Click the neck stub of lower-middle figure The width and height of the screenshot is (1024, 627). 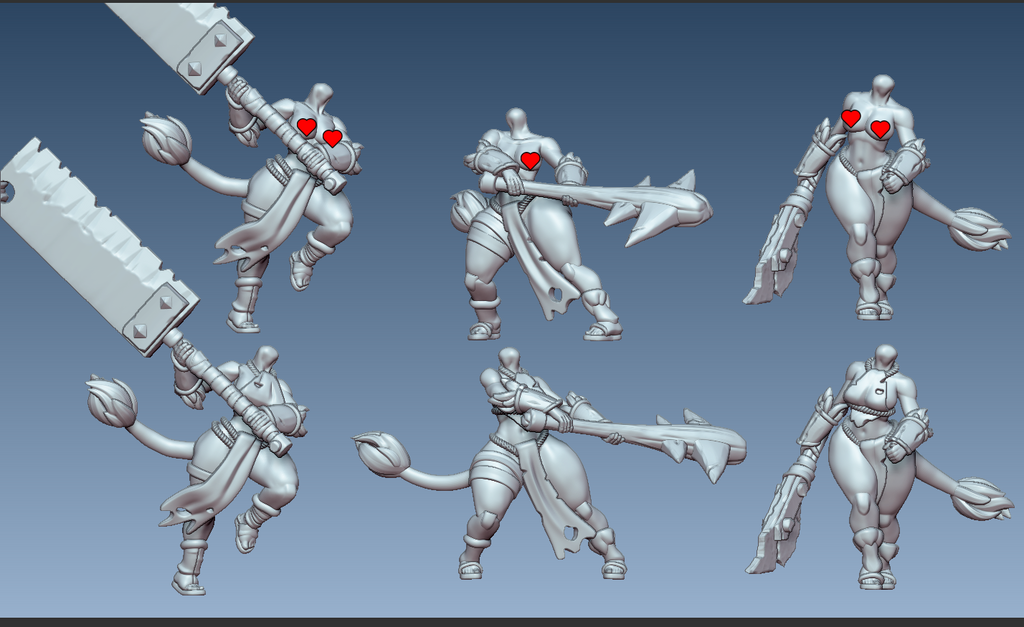pos(508,358)
